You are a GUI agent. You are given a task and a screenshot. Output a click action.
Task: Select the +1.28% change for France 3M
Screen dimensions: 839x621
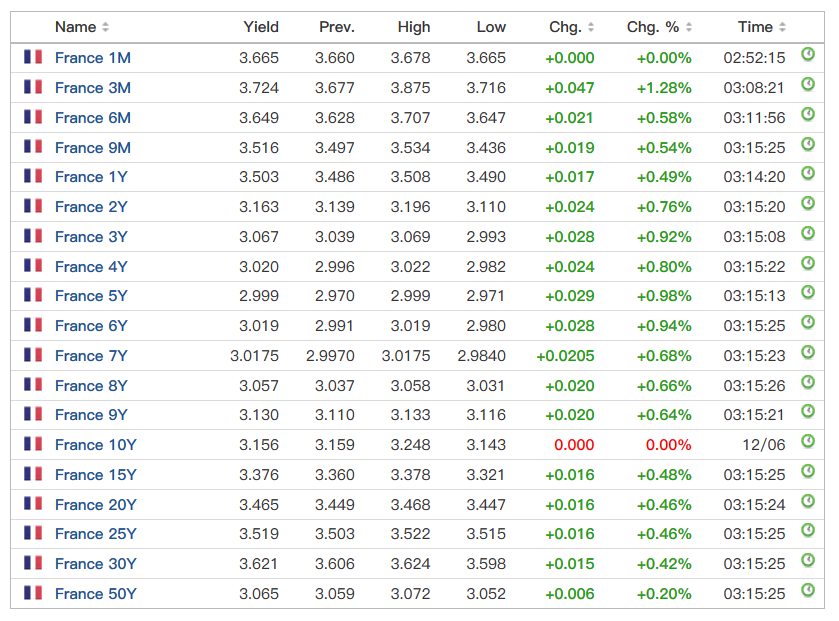pos(664,88)
